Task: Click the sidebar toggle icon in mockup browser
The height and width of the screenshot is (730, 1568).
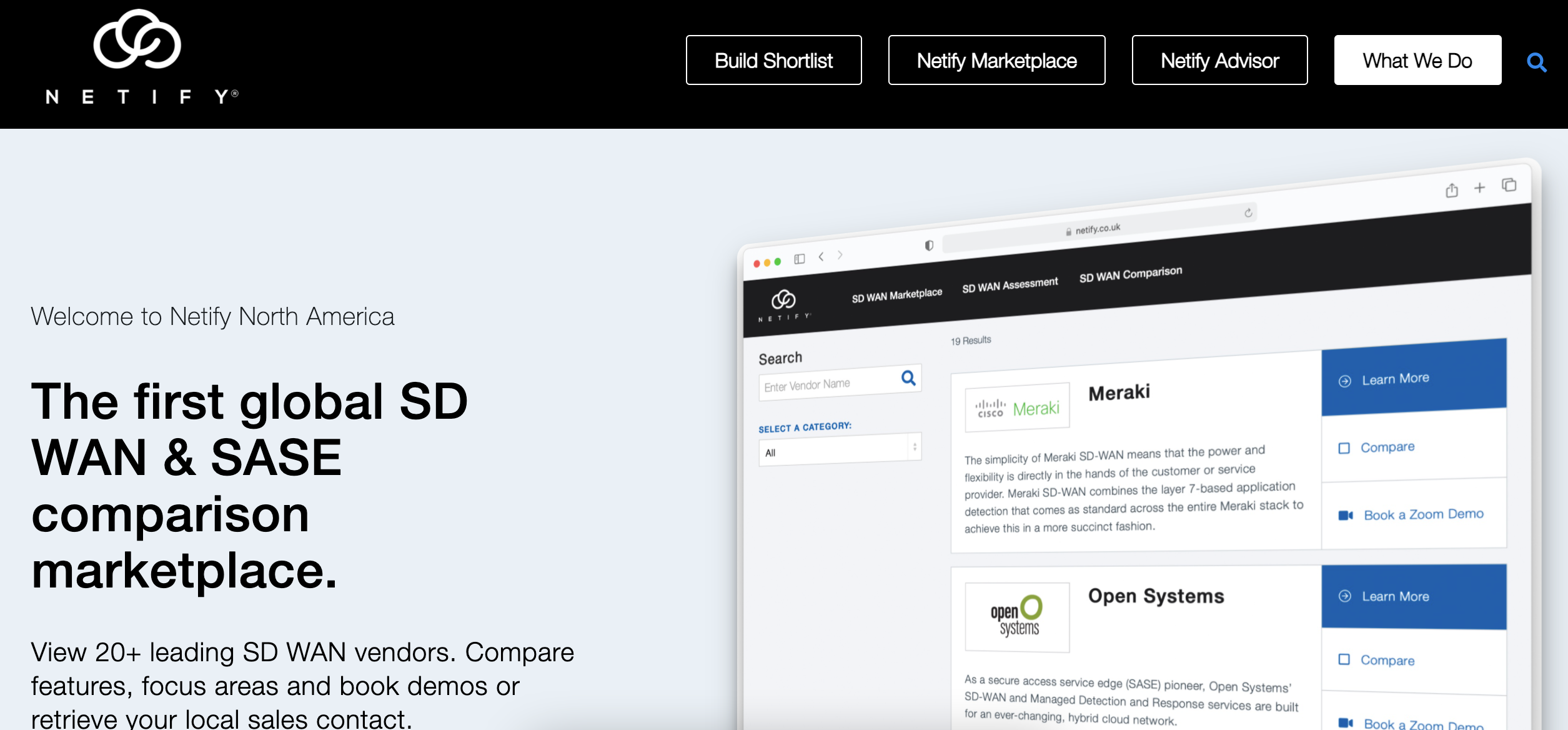Action: coord(799,259)
